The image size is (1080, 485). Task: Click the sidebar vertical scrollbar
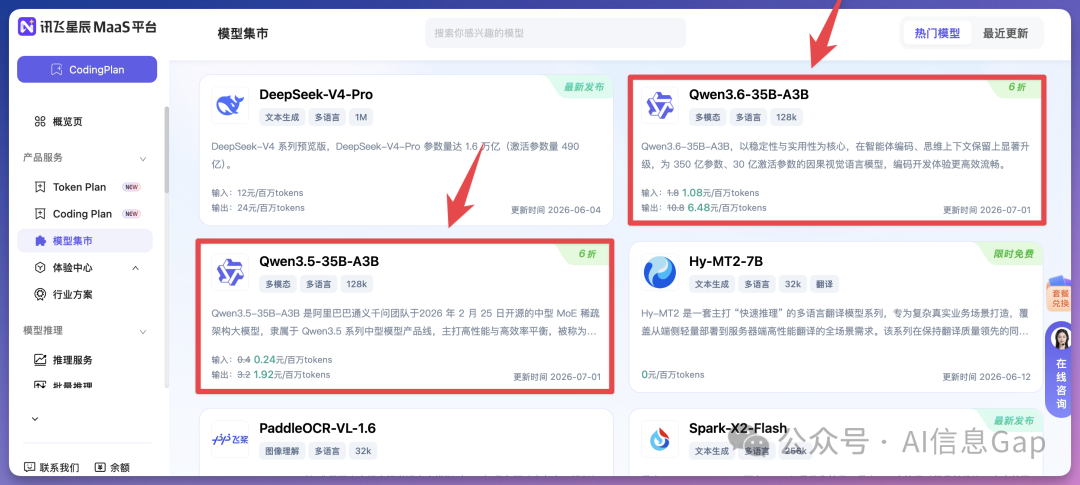click(166, 149)
